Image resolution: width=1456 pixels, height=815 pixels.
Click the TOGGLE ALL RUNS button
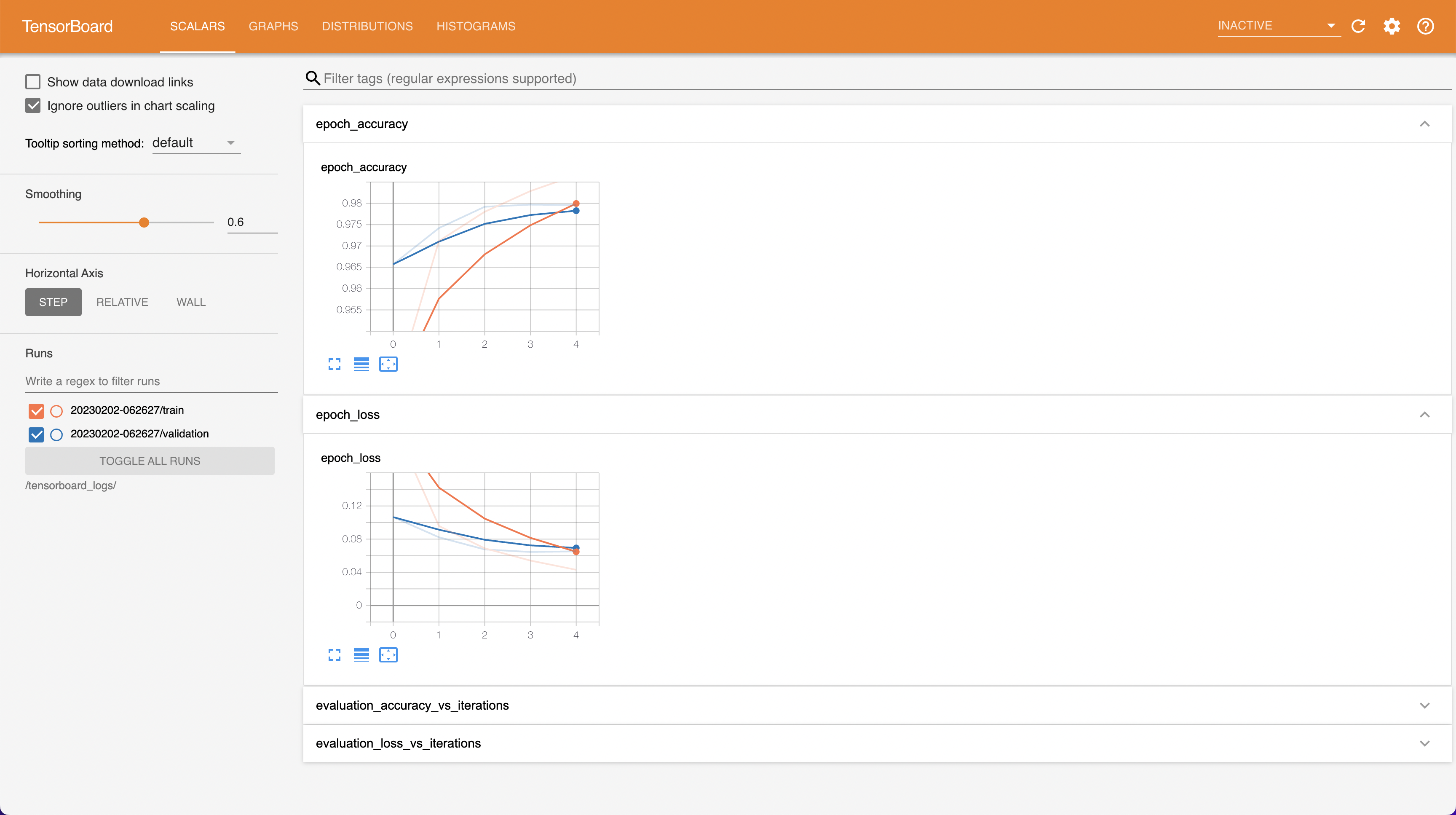[x=150, y=460]
